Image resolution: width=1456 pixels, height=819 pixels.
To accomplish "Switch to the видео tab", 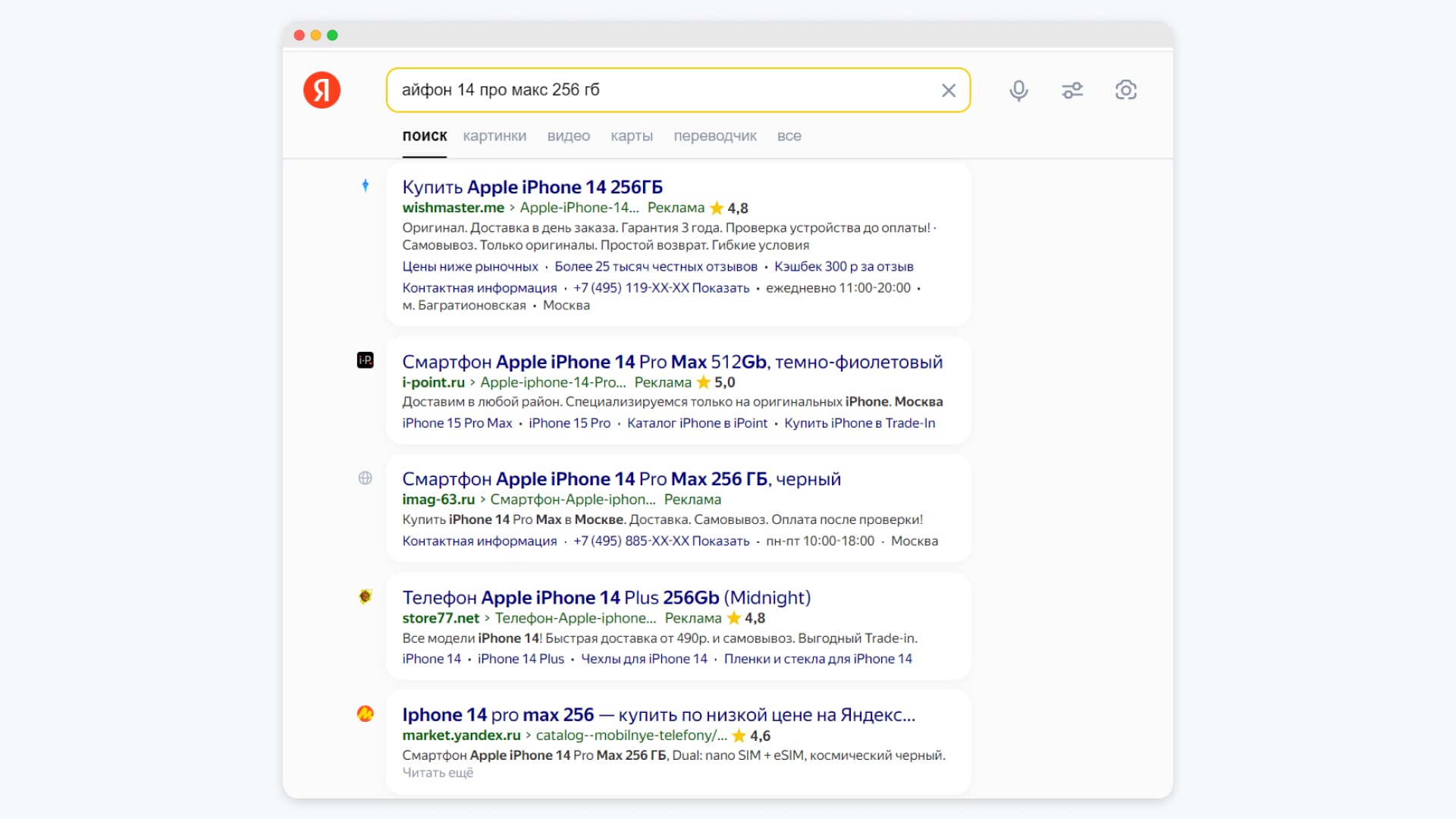I will [569, 136].
